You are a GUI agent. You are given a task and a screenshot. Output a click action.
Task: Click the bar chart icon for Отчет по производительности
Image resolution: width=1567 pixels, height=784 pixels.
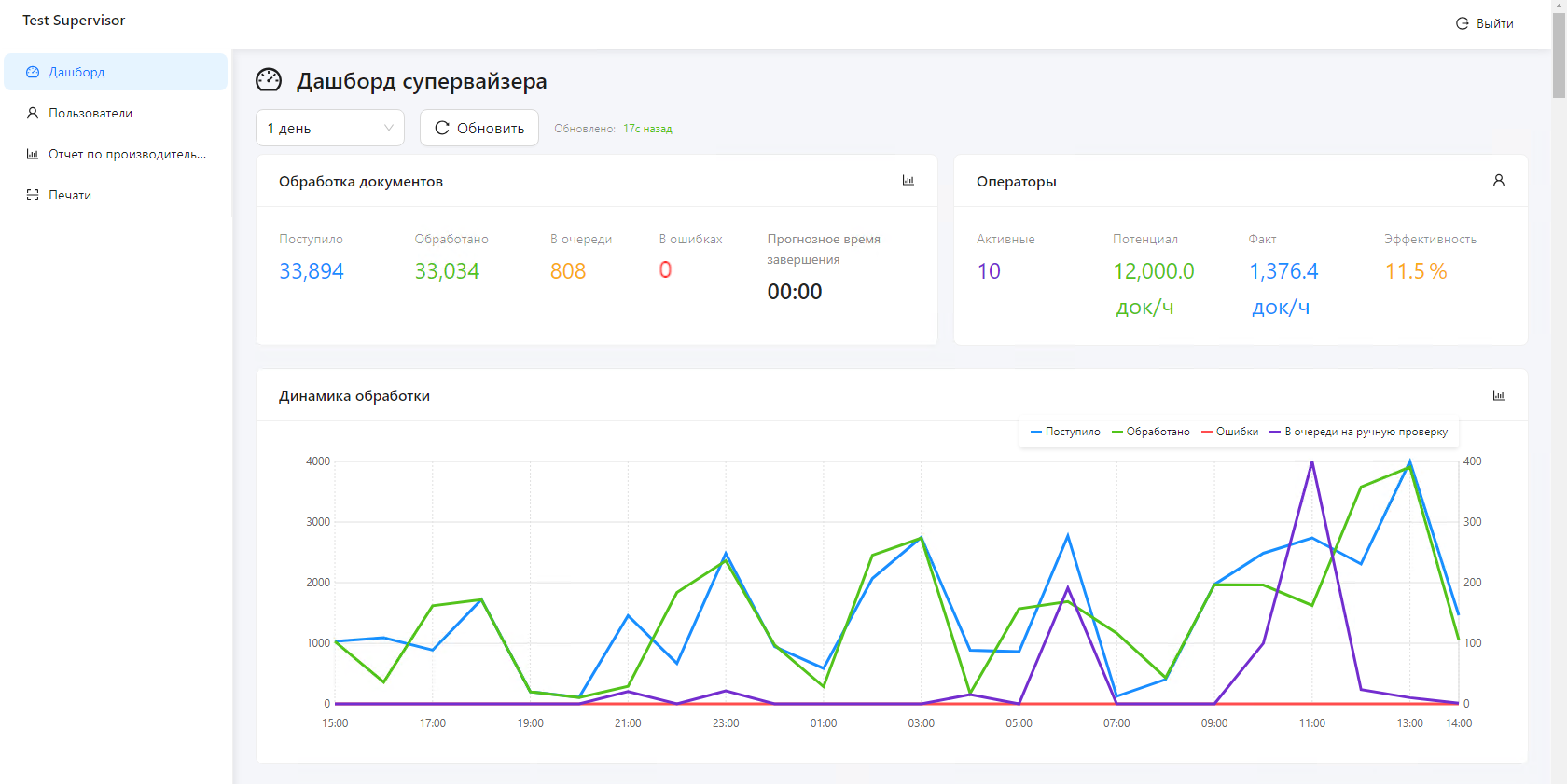point(33,154)
